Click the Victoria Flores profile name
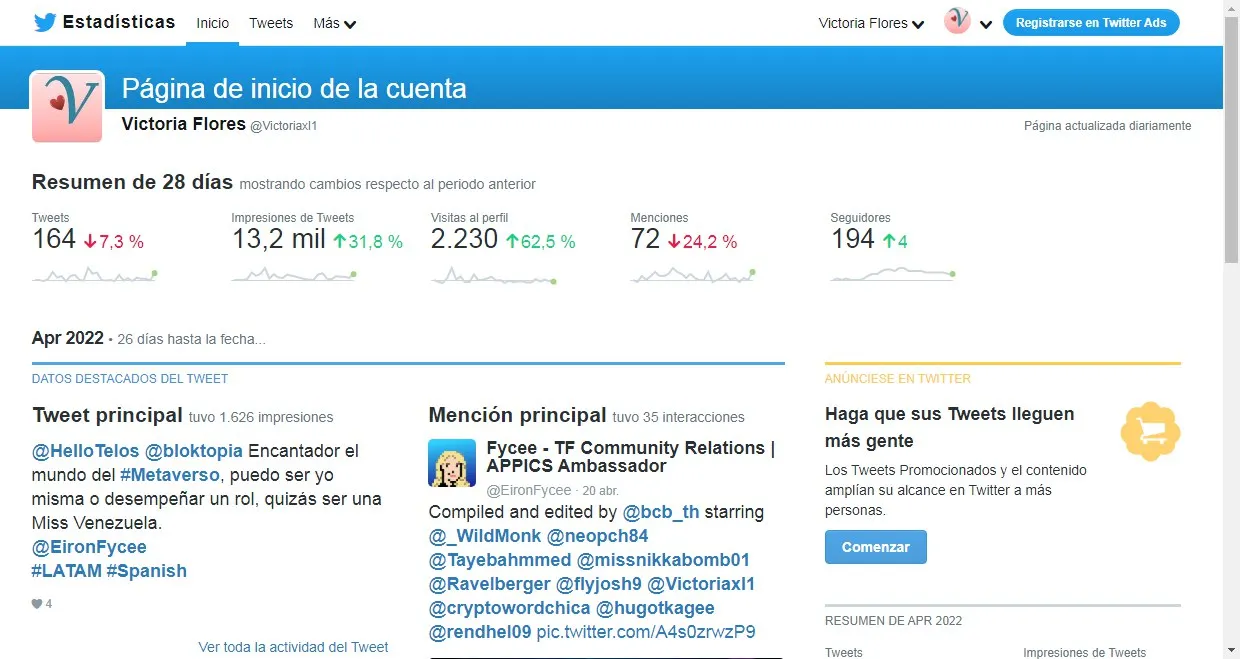 pyautogui.click(x=183, y=124)
